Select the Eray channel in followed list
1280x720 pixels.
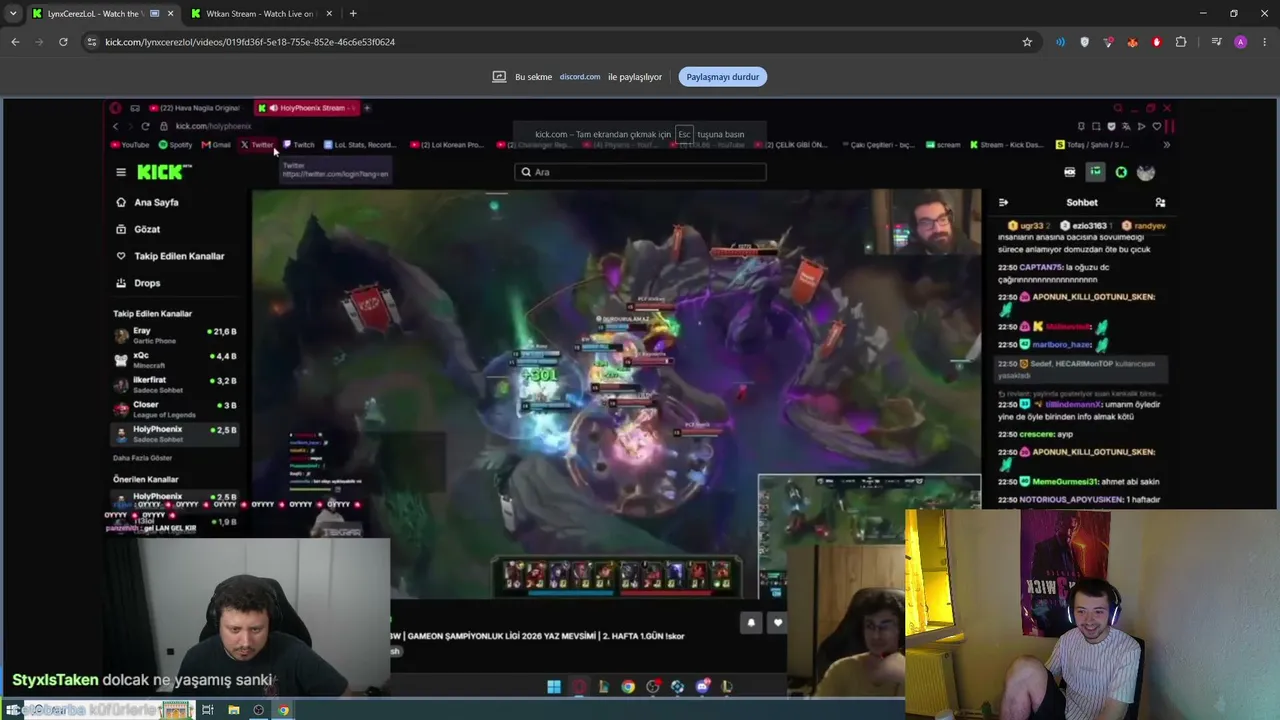coord(175,335)
